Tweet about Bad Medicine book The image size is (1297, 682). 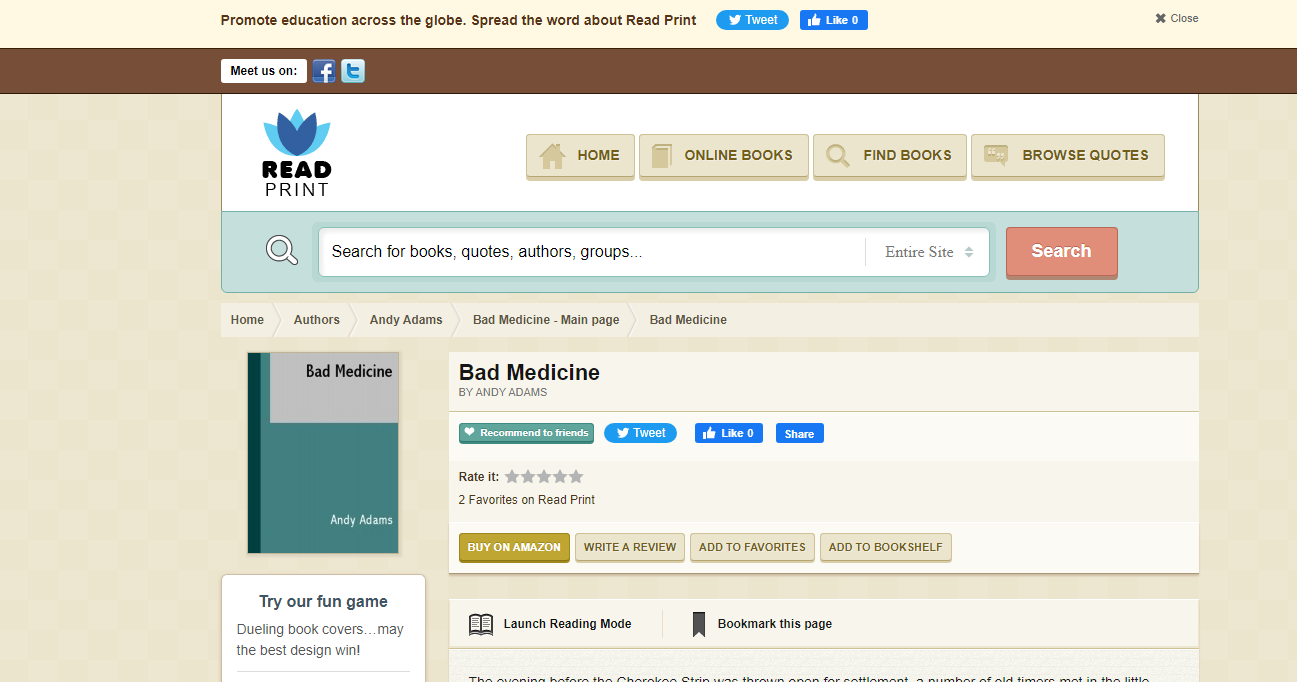[x=640, y=433]
